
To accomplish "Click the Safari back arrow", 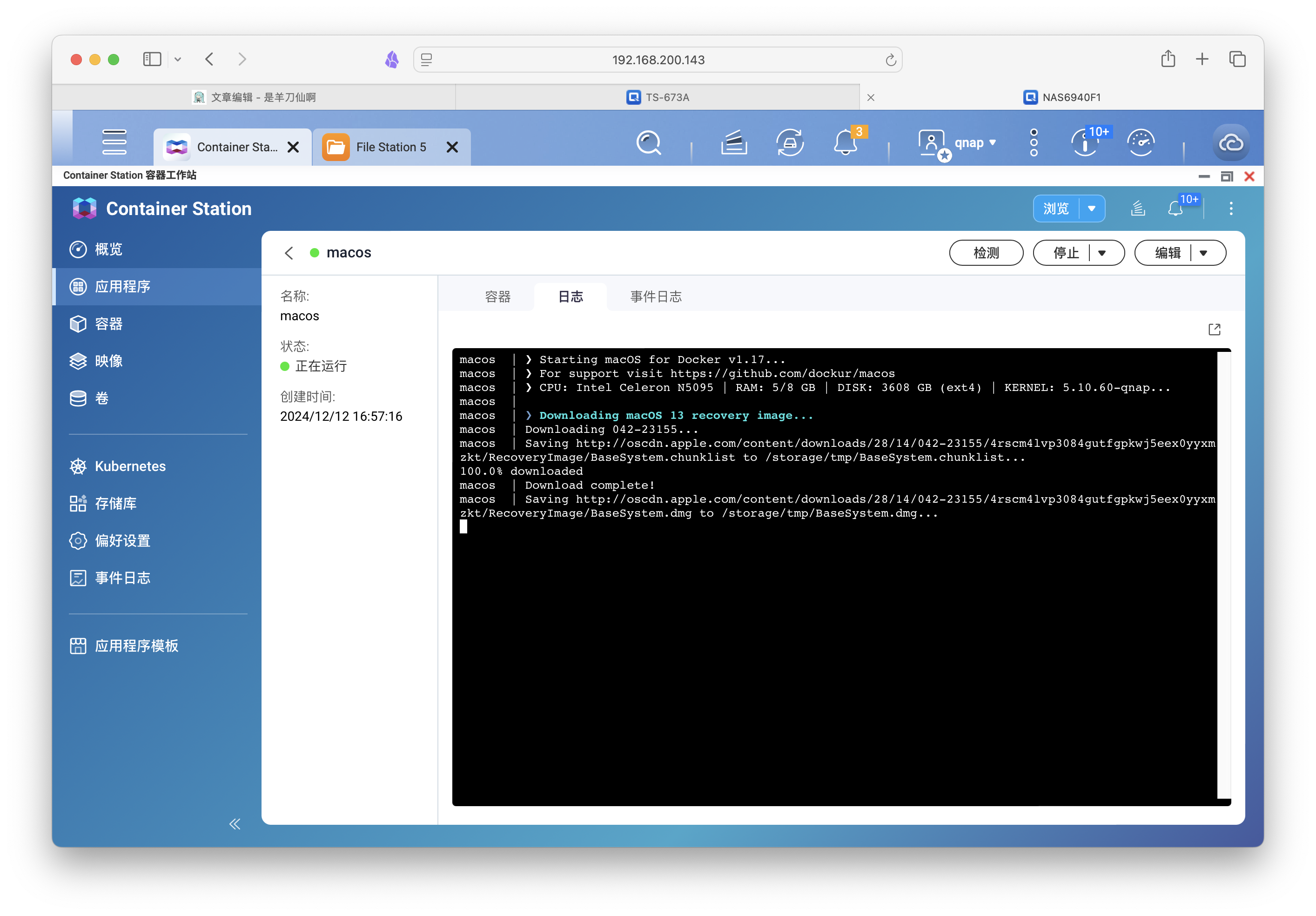I will 209,59.
